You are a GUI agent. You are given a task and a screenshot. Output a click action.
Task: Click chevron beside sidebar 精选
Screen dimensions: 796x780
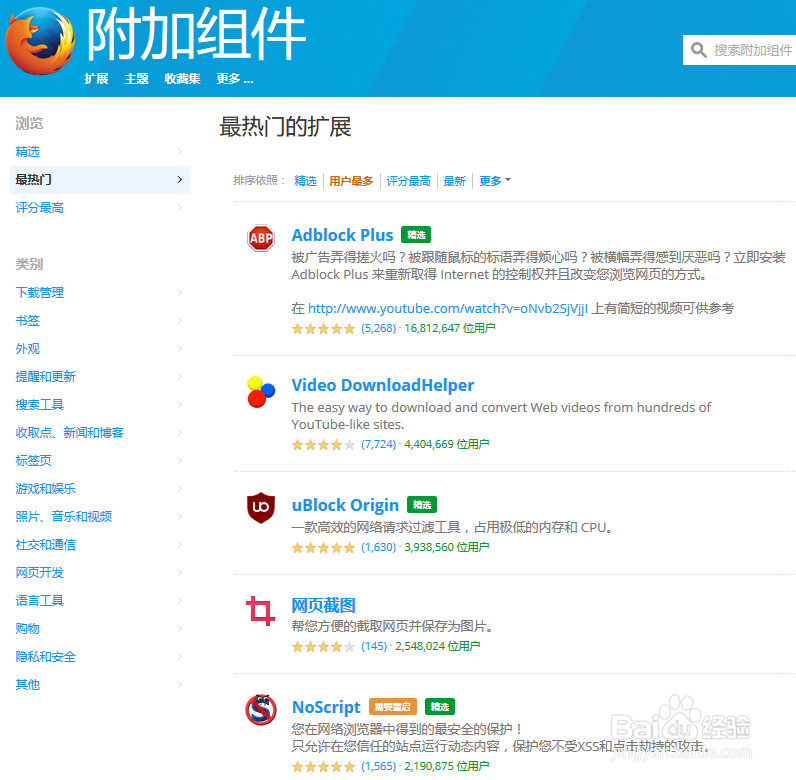[x=180, y=151]
